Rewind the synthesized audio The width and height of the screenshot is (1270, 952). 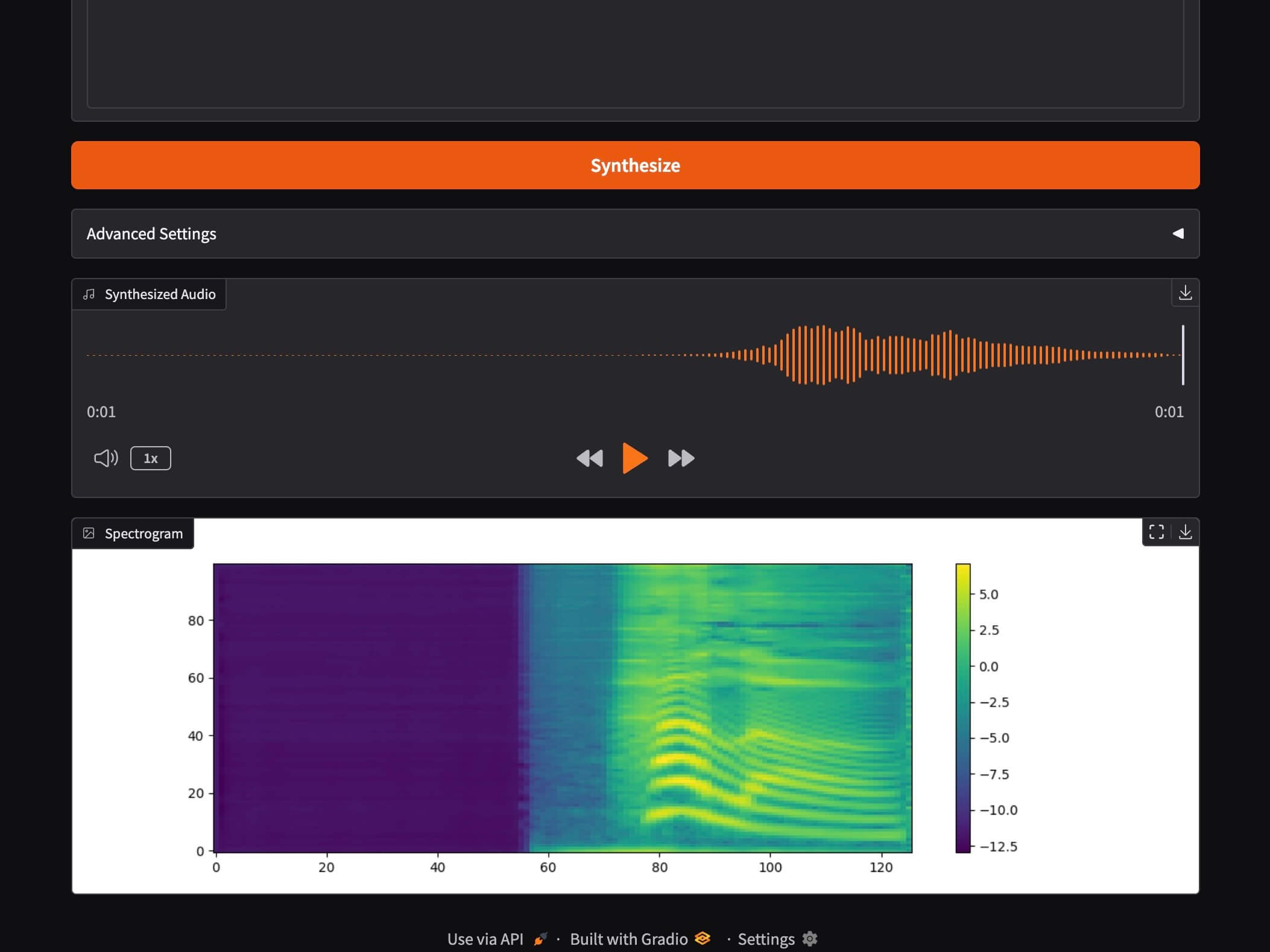pos(589,459)
